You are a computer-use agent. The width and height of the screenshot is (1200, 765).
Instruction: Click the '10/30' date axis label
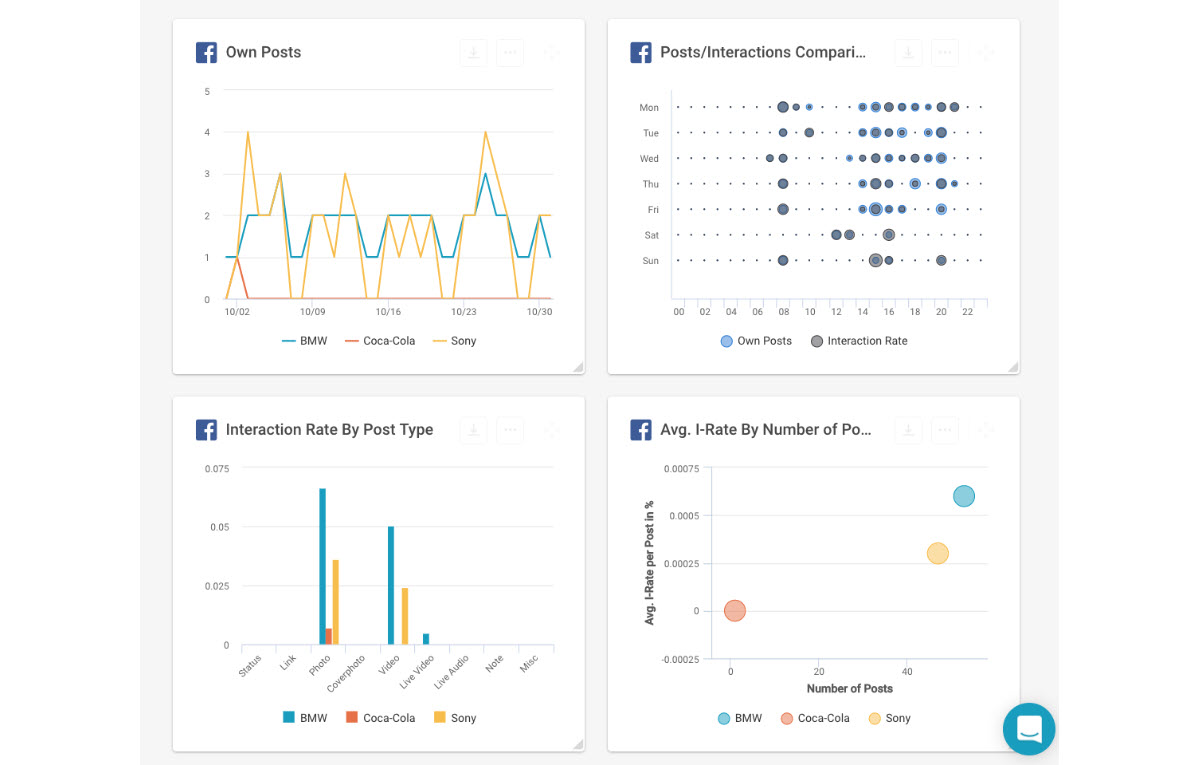tap(540, 312)
